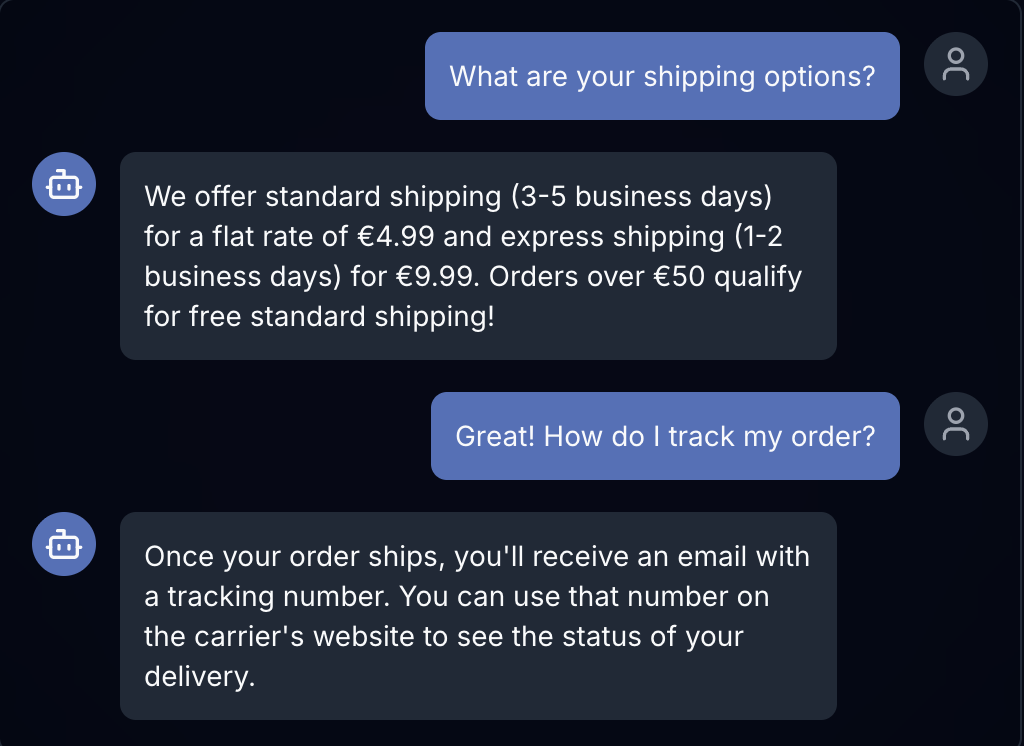Click the bot reply about receiving a tracking email

pyautogui.click(x=478, y=616)
